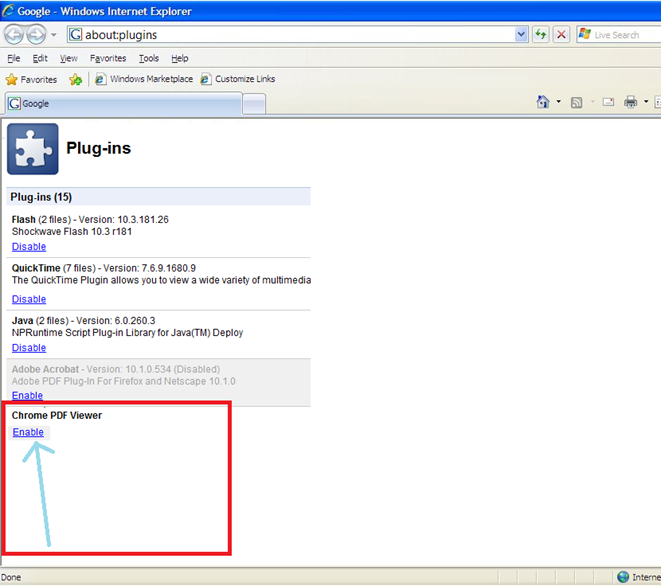Click the Print icon
The width and height of the screenshot is (661, 586).
pos(631,102)
